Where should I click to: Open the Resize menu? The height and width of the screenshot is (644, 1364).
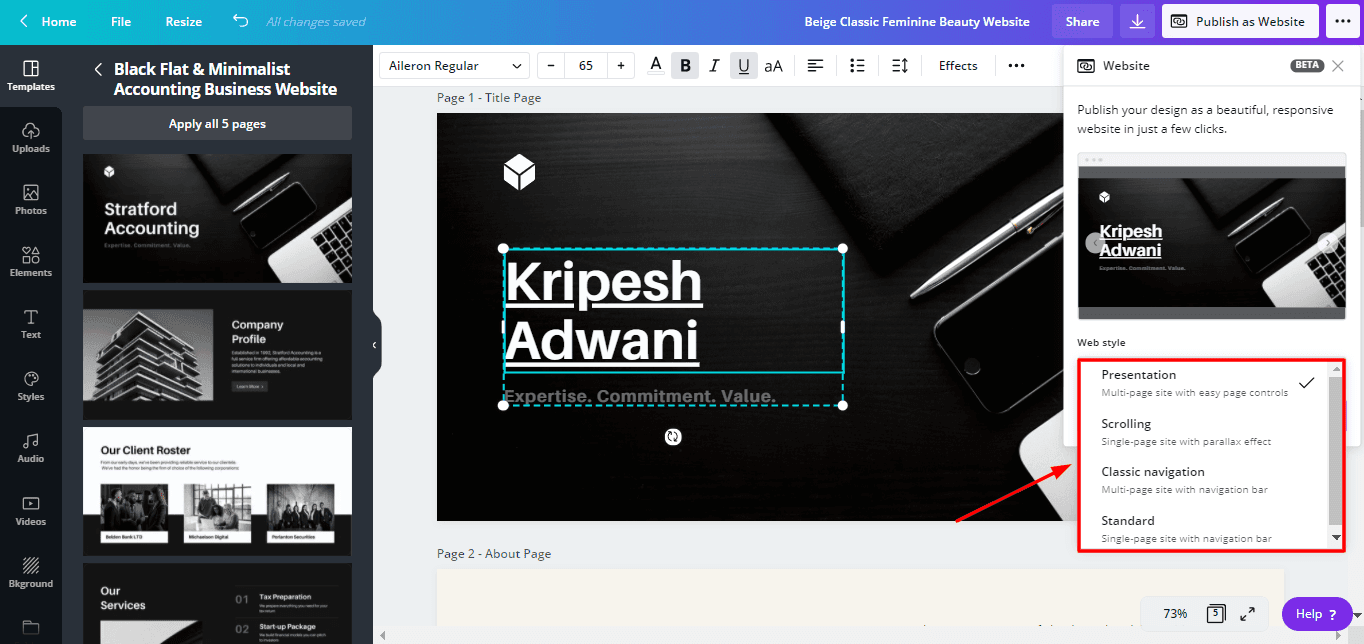coord(183,21)
